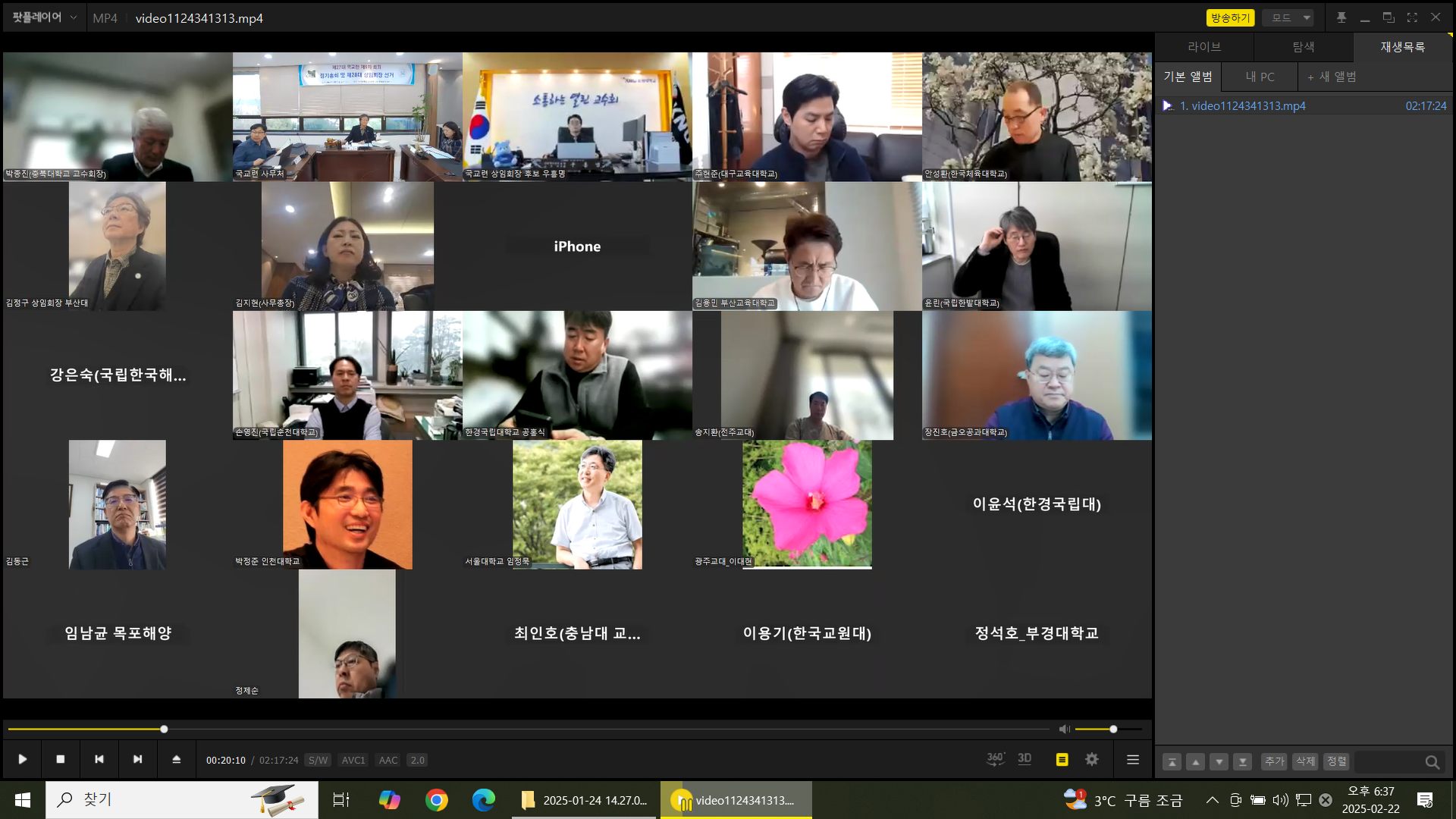Toggle 360 degree video mode
This screenshot has width=1456, height=819.
(995, 759)
